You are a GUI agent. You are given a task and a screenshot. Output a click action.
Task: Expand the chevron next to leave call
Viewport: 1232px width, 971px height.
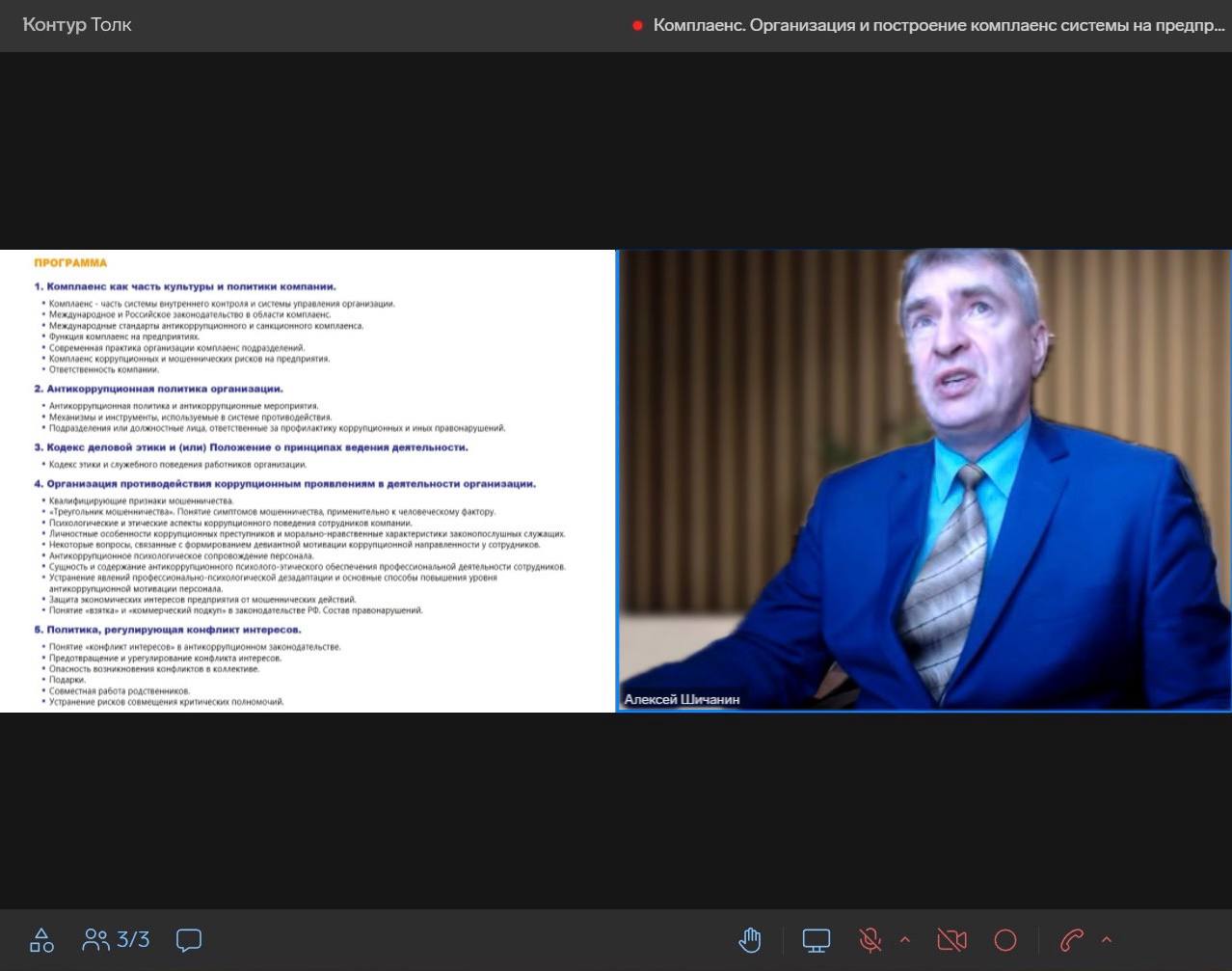pos(1107,939)
